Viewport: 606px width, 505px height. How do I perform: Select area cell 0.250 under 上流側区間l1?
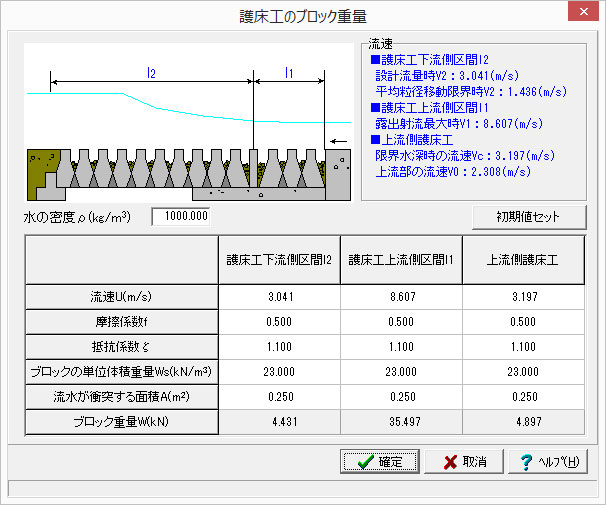(402, 397)
